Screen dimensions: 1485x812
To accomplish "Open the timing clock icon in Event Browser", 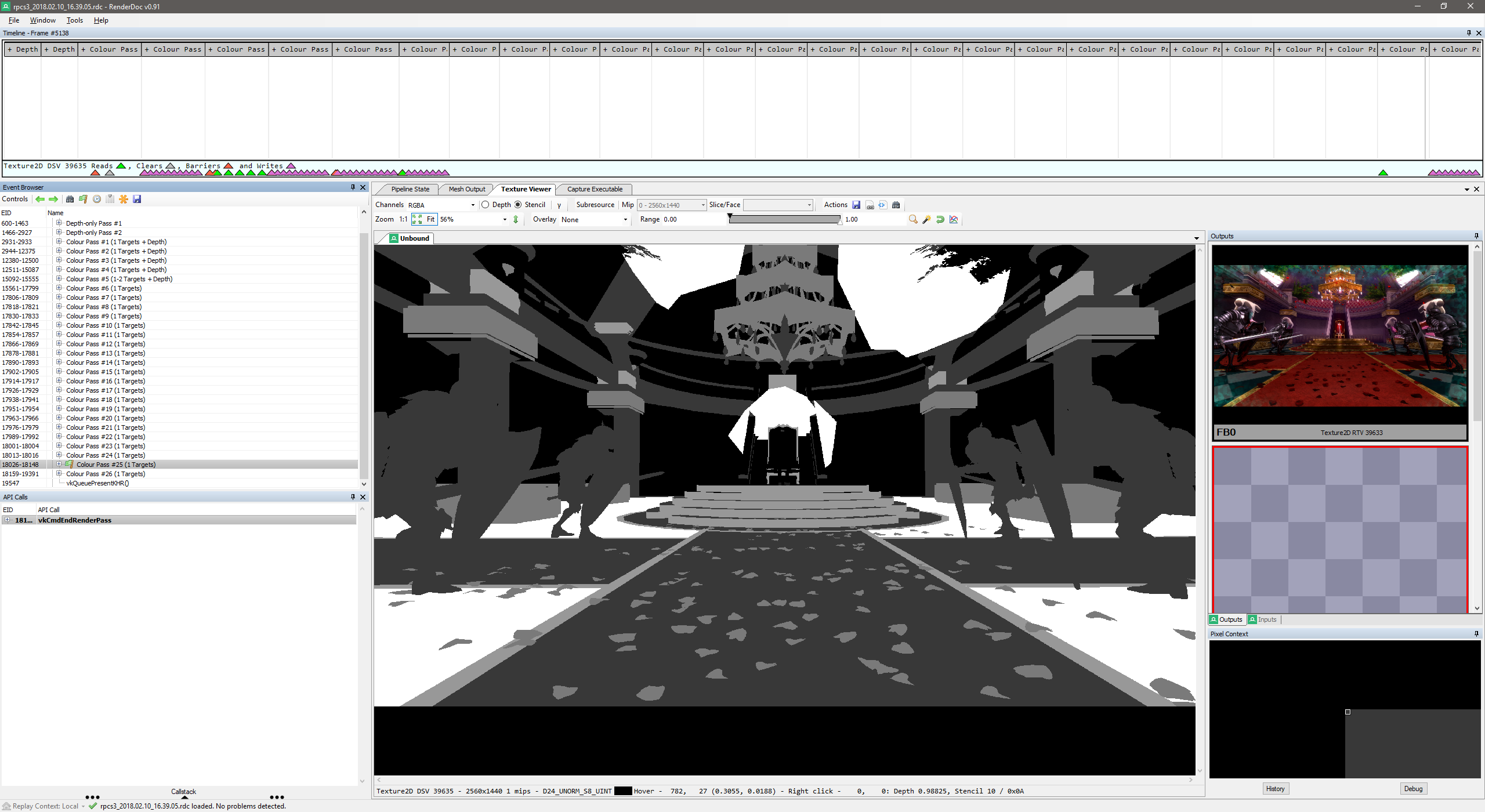I will pyautogui.click(x=96, y=199).
